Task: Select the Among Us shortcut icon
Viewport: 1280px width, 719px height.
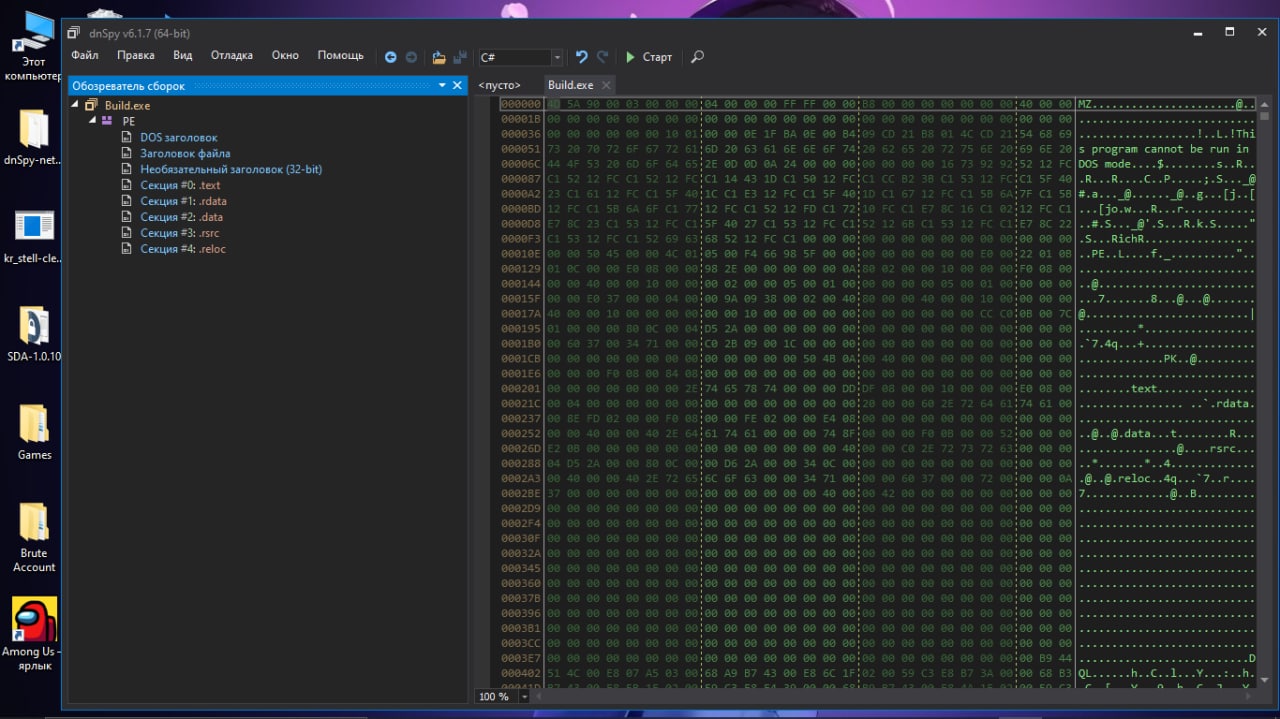Action: (x=33, y=634)
